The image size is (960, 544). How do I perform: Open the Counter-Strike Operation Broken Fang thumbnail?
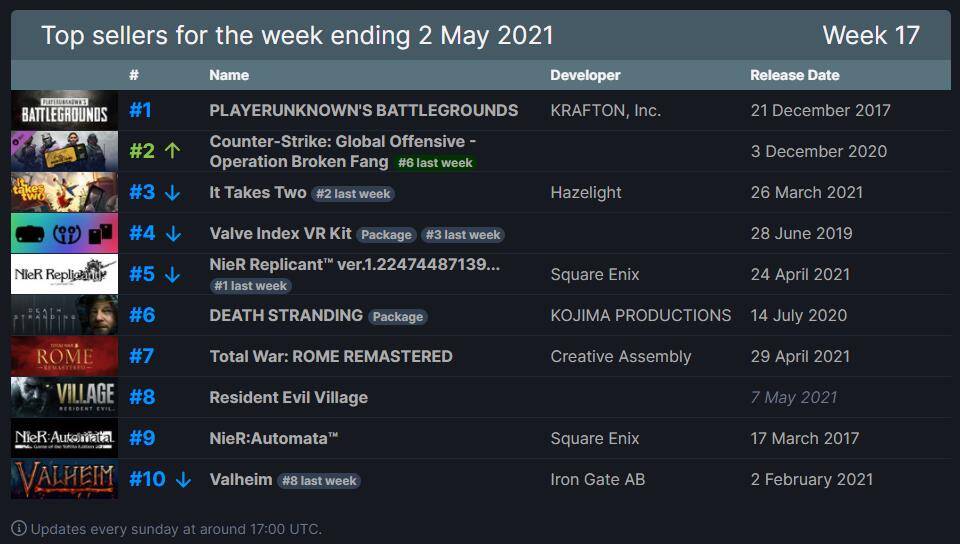[64, 151]
